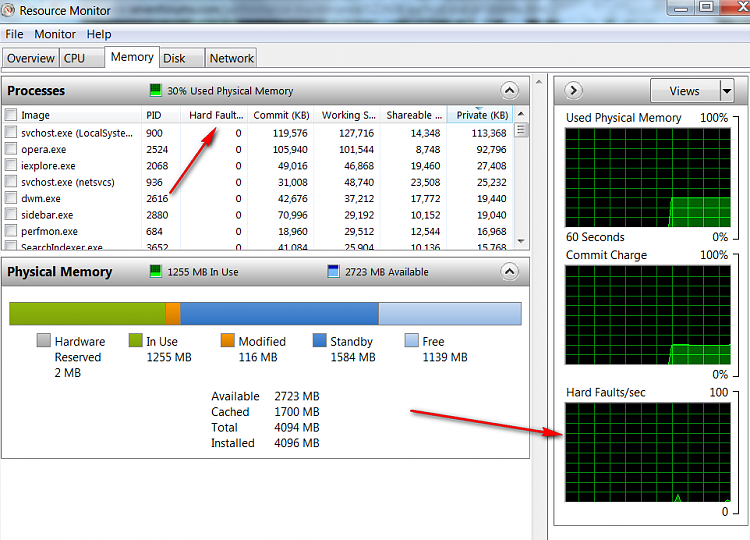
Task: Tick the sidebar.exe checkbox
Action: click(11, 214)
